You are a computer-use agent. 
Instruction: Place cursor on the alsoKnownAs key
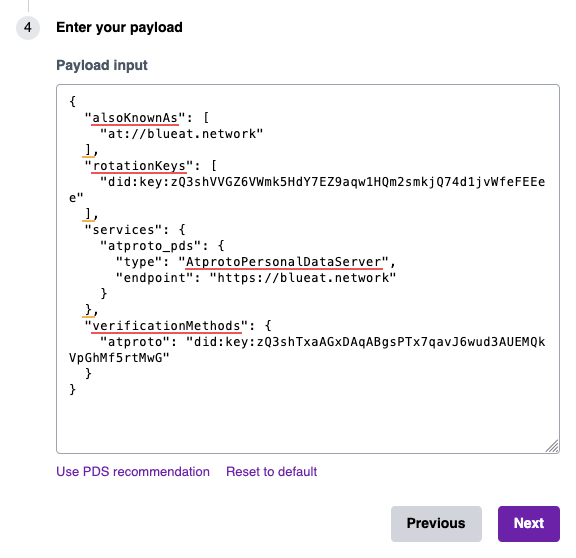(135, 118)
